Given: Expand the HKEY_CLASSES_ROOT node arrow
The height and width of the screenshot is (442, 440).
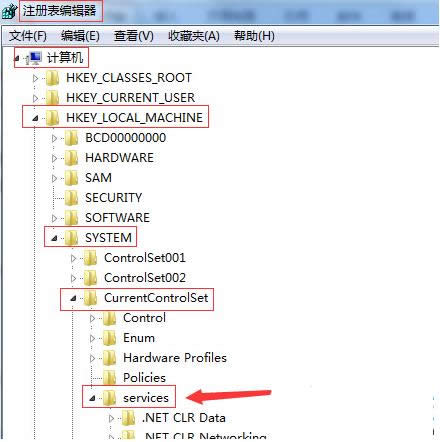Looking at the screenshot, I should (35, 78).
